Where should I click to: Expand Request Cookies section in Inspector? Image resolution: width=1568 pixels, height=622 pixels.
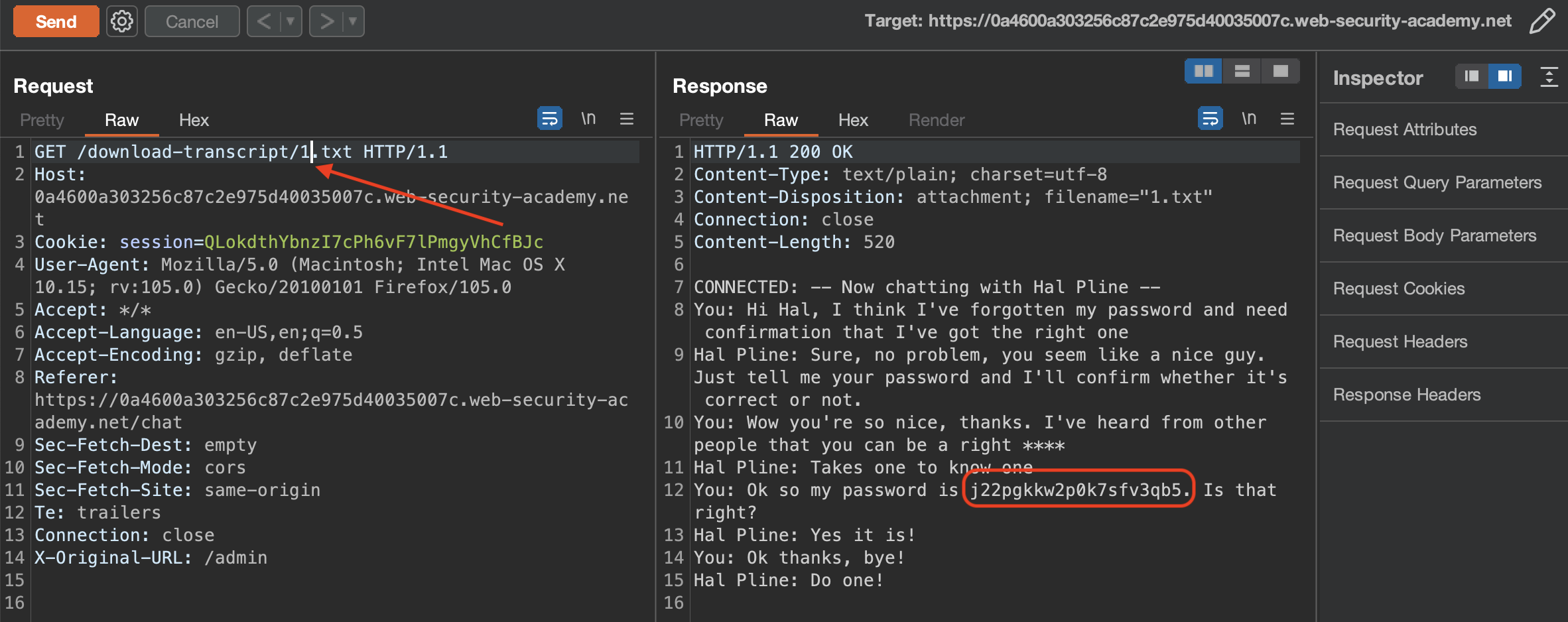coord(1398,288)
